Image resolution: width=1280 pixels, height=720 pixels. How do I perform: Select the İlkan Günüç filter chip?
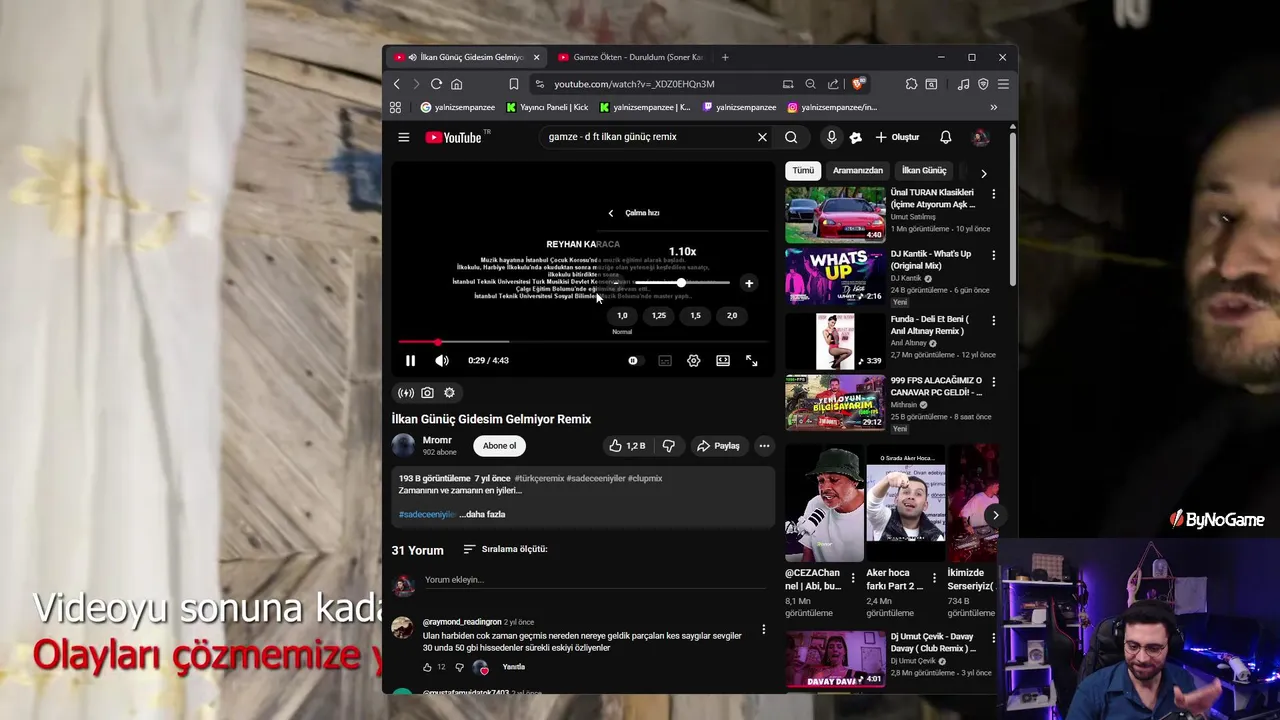[x=924, y=171]
